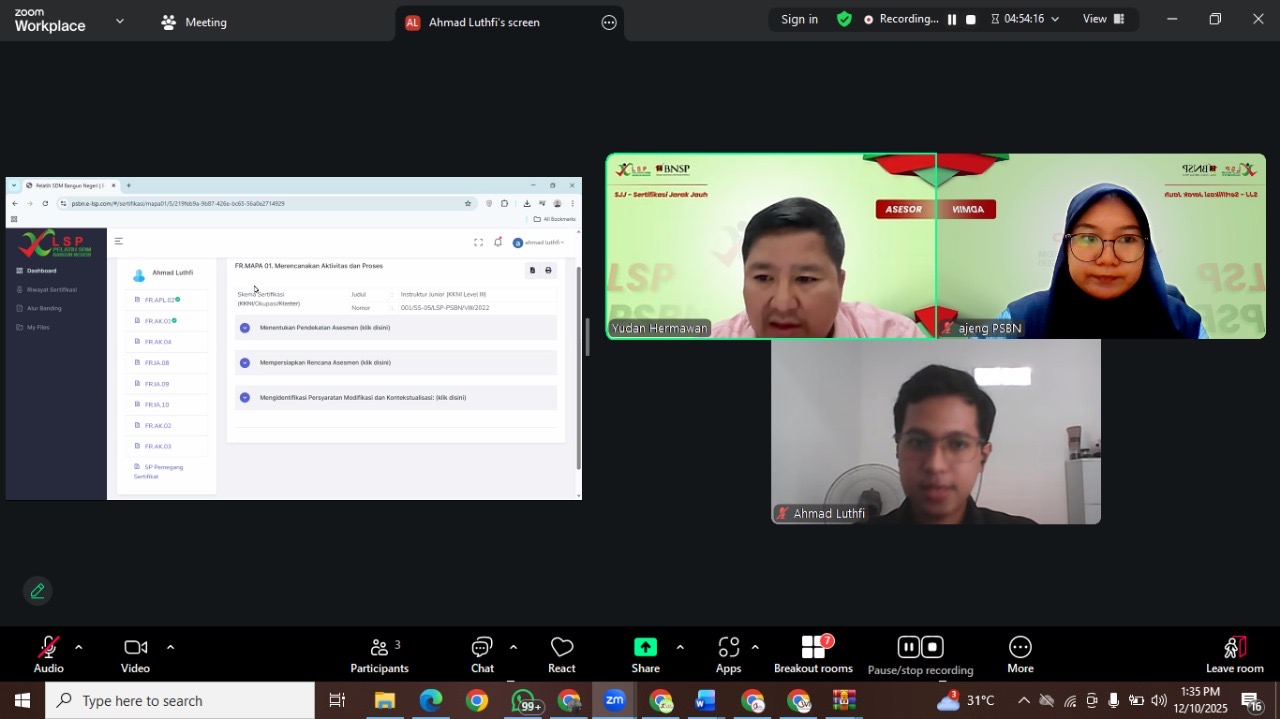
Task: Select the Ahmad Luthfi's screen tab
Action: click(x=484, y=22)
